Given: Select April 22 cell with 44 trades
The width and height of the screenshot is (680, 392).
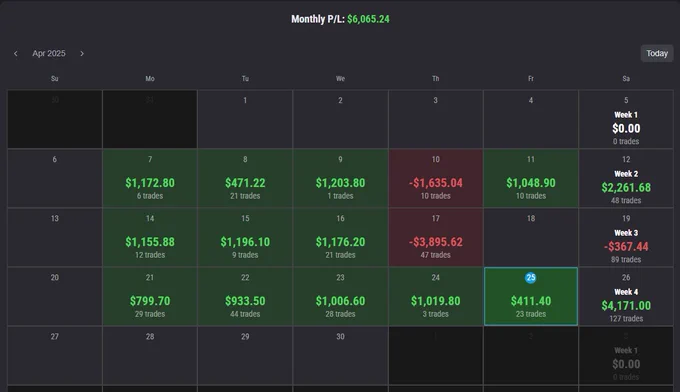Looking at the screenshot, I should (x=245, y=296).
